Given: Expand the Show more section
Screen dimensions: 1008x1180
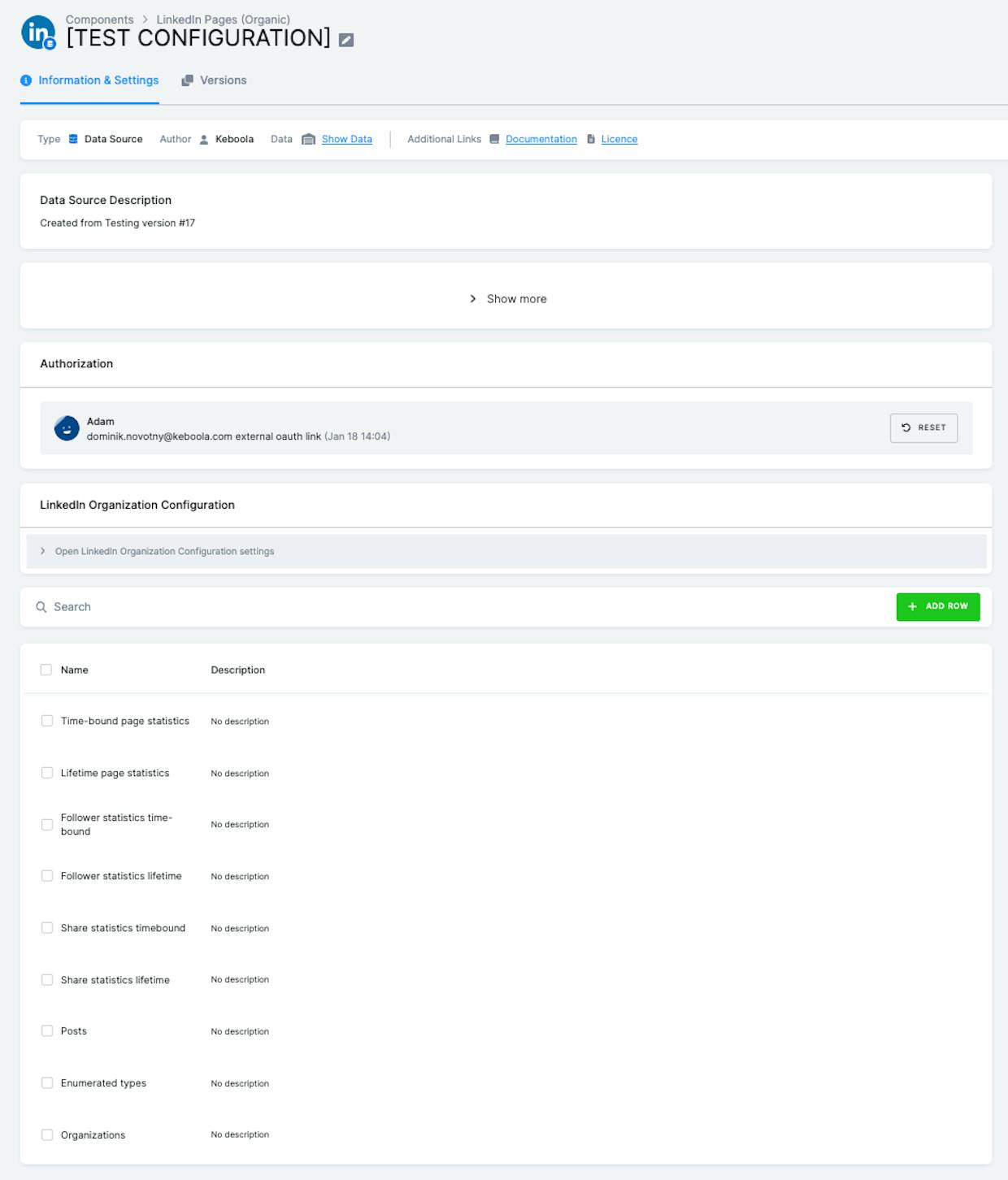Looking at the screenshot, I should coord(508,299).
